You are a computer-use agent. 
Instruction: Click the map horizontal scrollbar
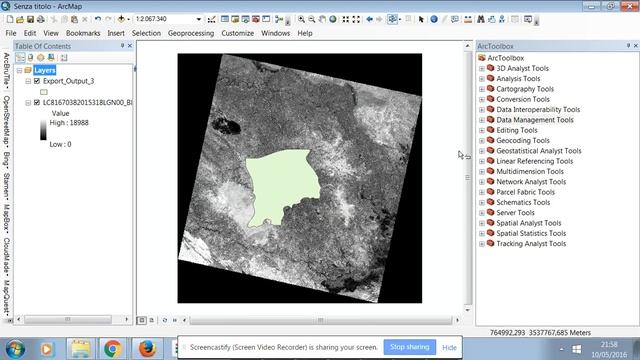pos(320,320)
